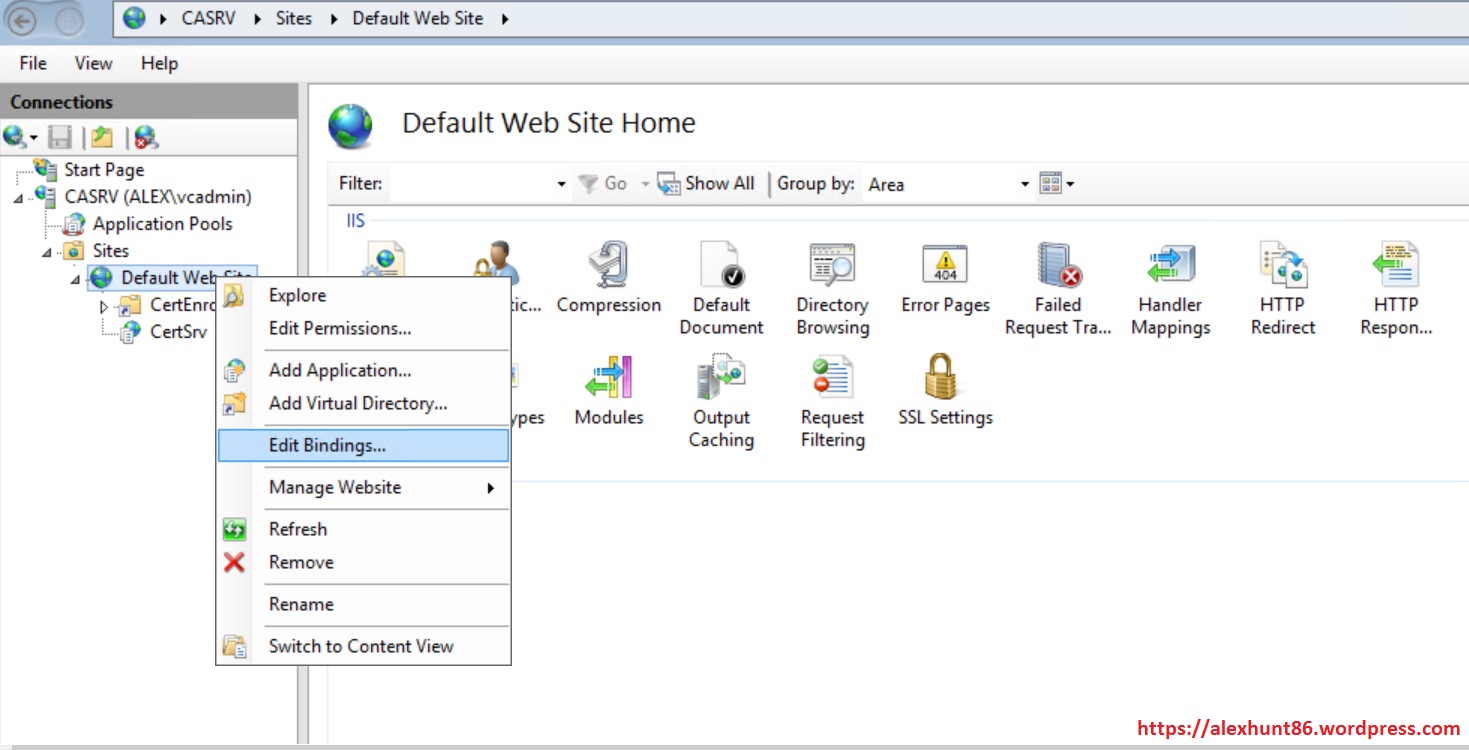Viewport: 1469px width, 750px height.
Task: Choose Edit Bindings from context menu
Action: tap(327, 446)
